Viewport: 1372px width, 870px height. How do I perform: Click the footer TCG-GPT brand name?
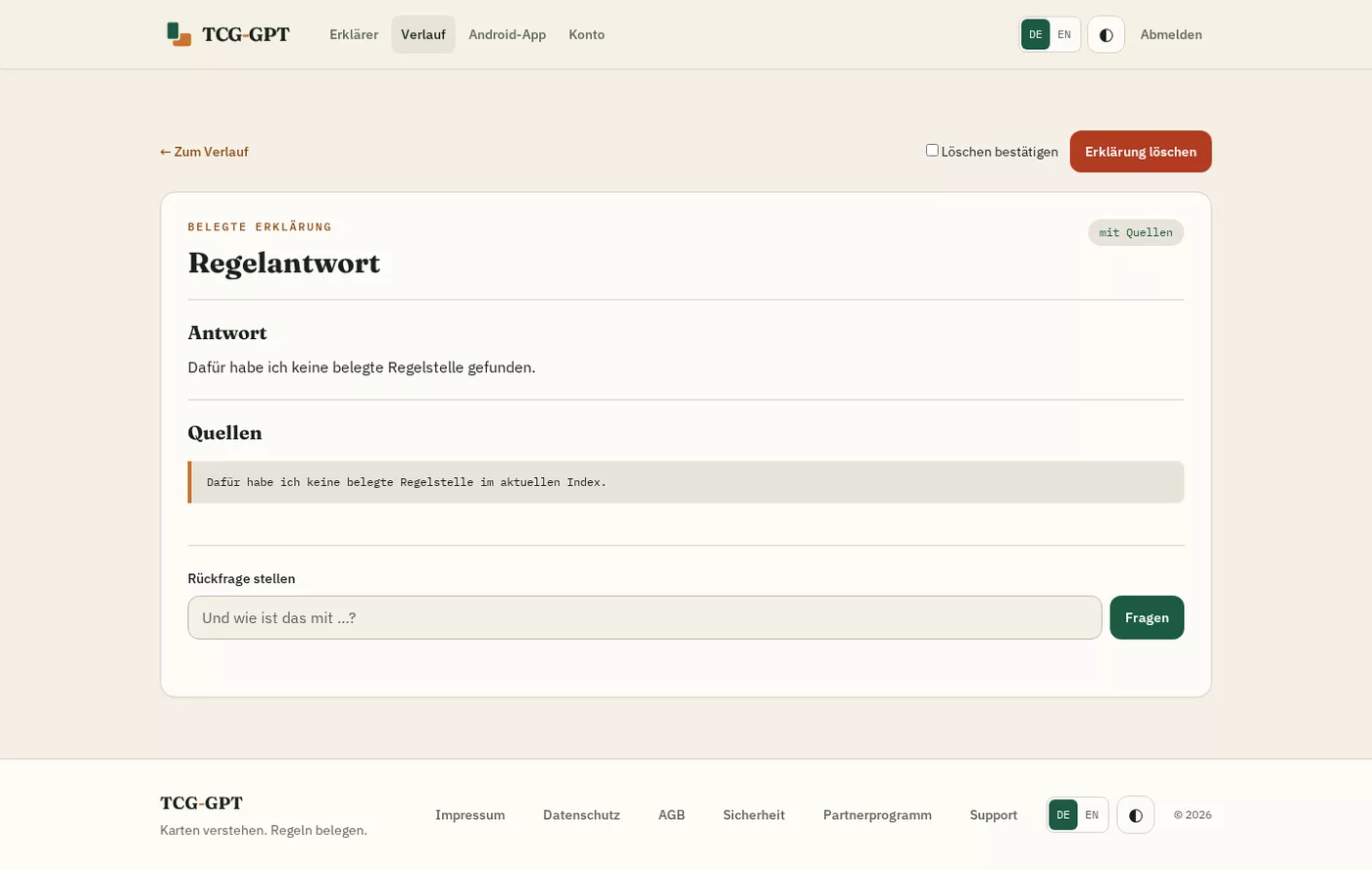(x=202, y=803)
